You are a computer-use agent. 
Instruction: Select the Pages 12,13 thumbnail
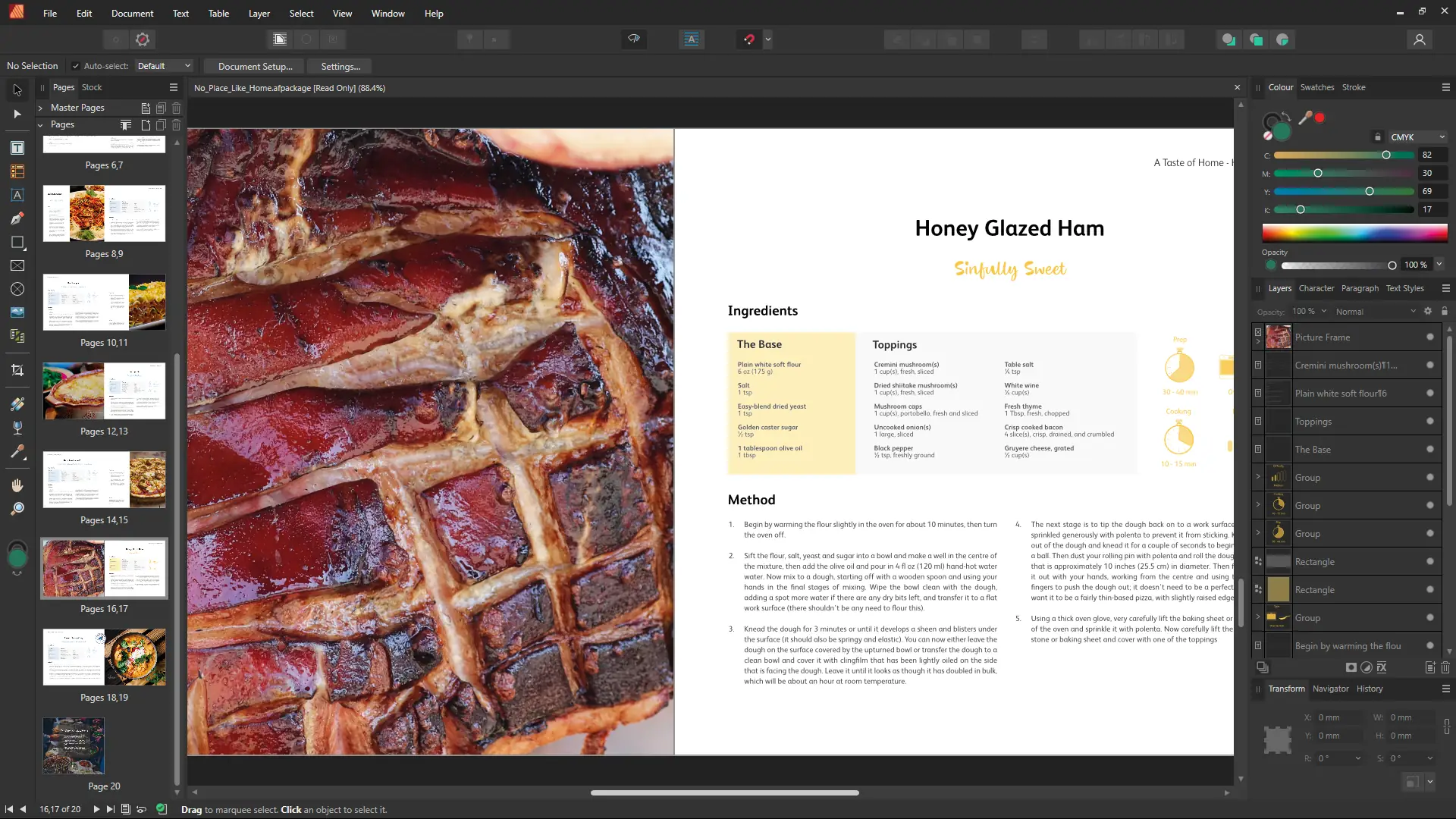click(104, 391)
